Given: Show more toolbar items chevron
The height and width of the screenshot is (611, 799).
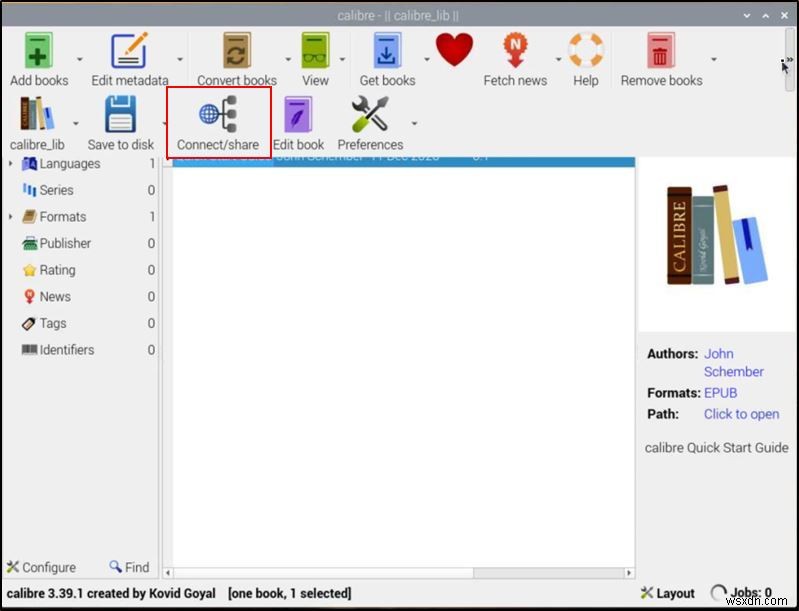Looking at the screenshot, I should point(789,60).
